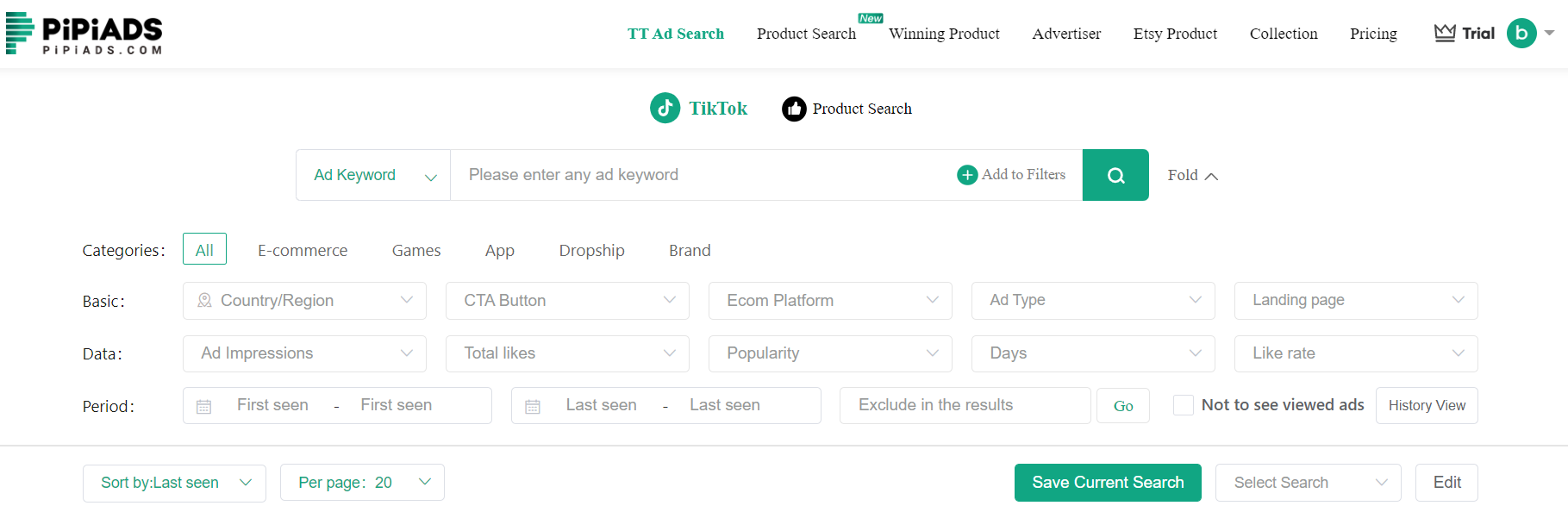The height and width of the screenshot is (512, 1568).
Task: Open the Country/Region dropdown
Action: click(304, 301)
